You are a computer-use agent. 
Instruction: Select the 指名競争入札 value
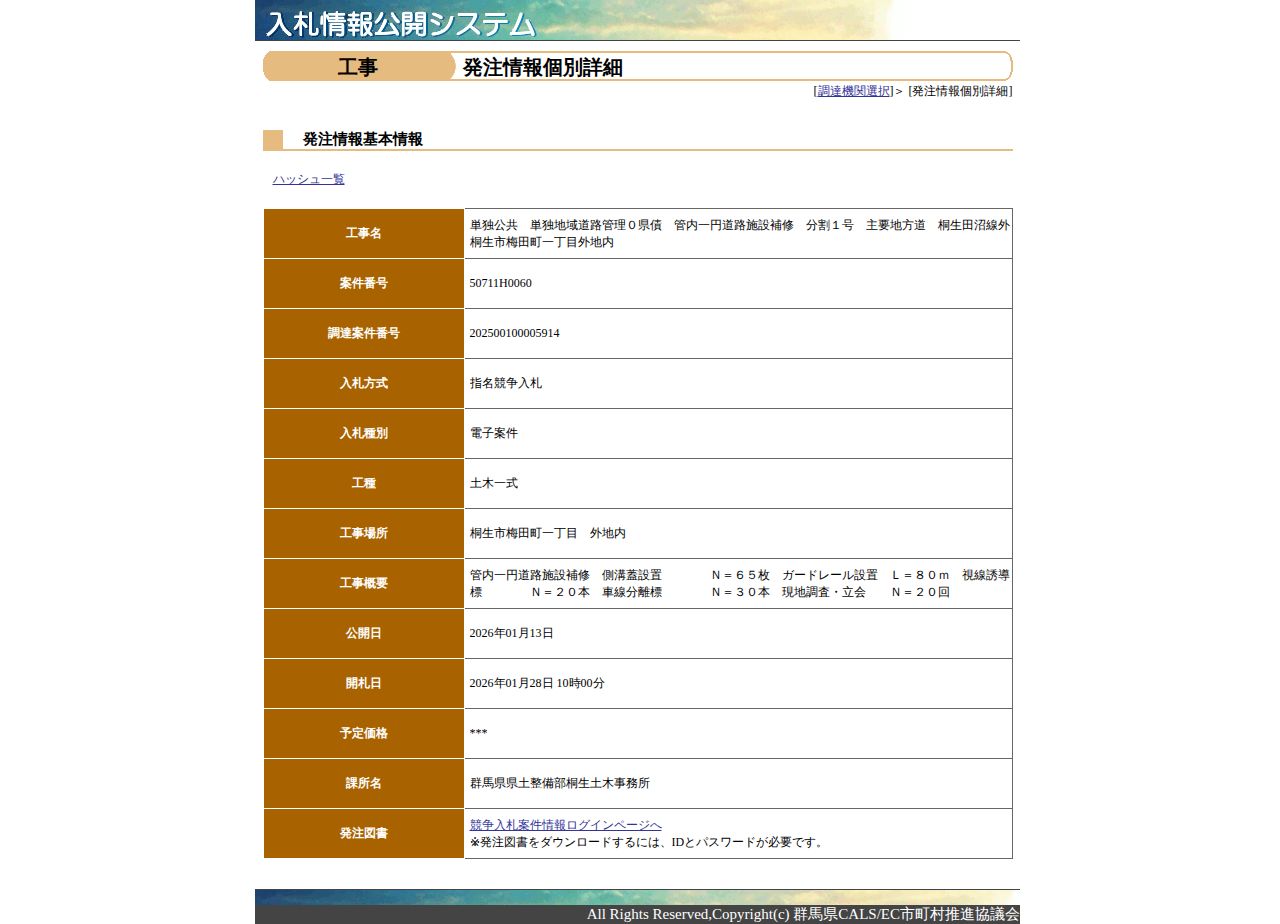[x=506, y=383]
